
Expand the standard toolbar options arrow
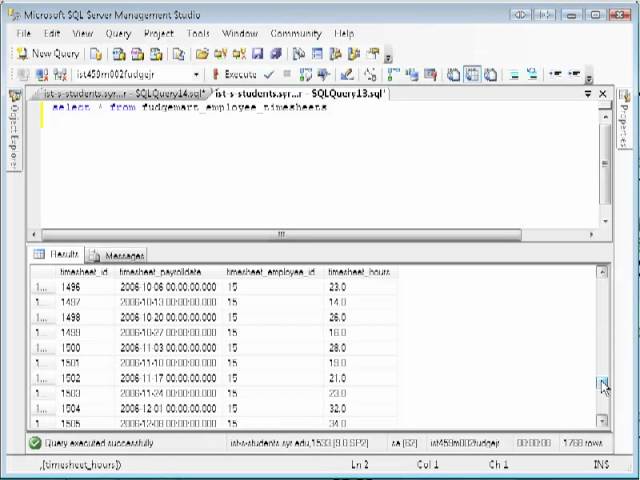pos(388,58)
